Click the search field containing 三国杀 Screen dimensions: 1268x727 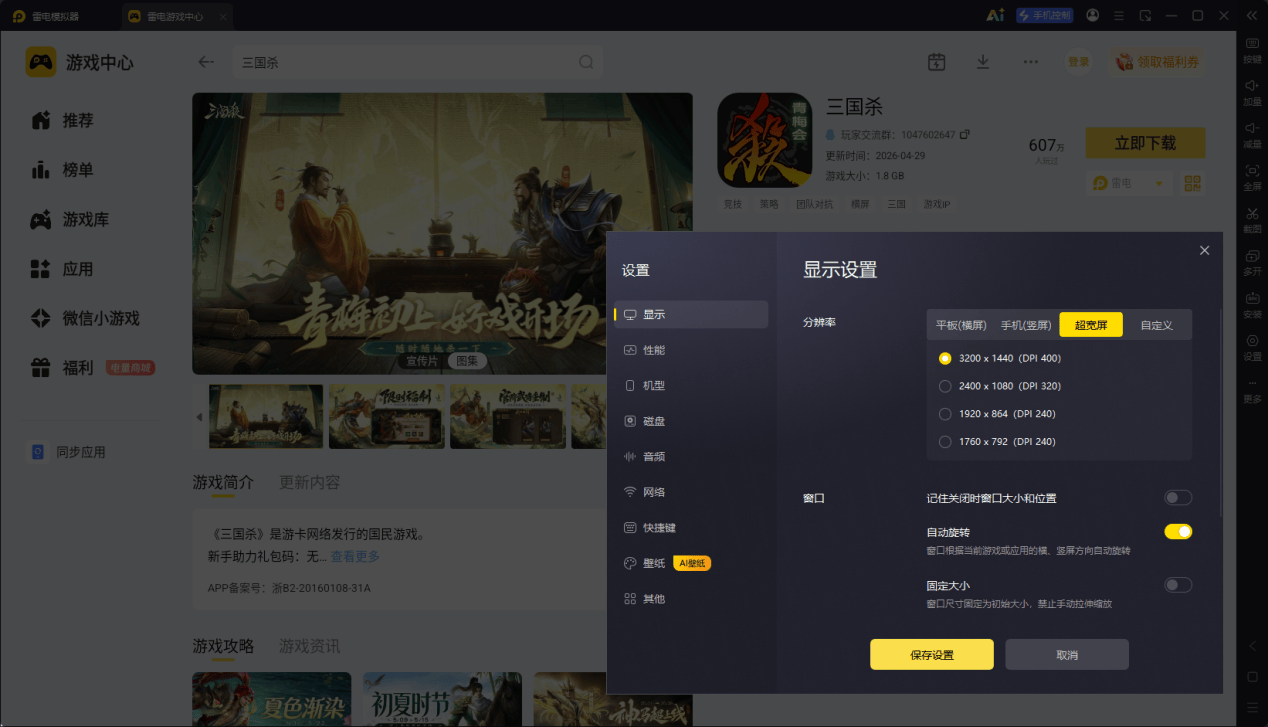pyautogui.click(x=418, y=62)
